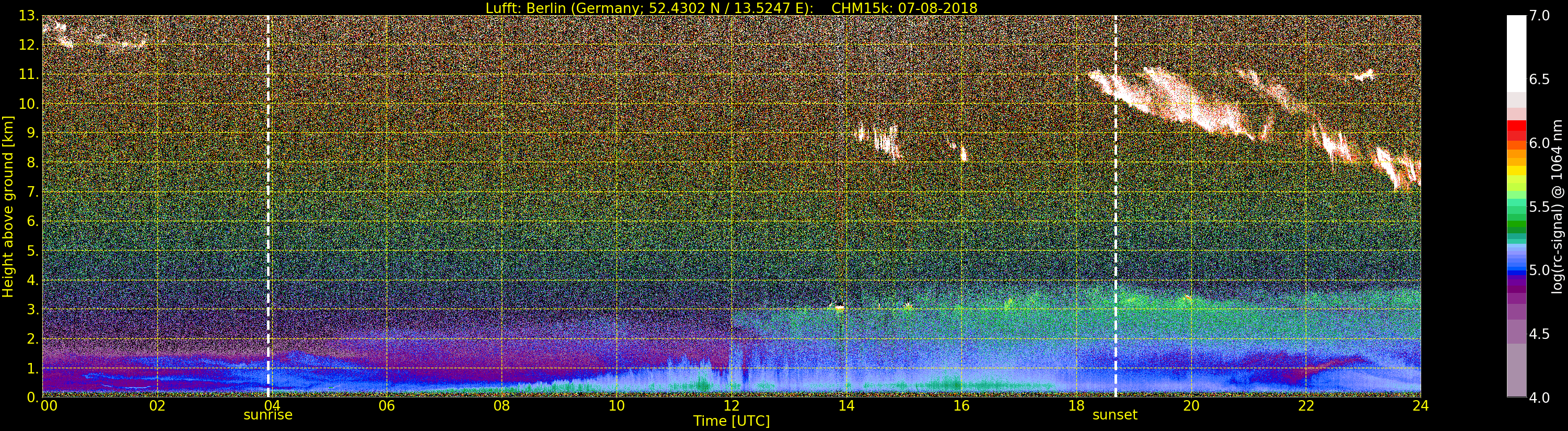The width and height of the screenshot is (1568, 431).
Task: Click the 'Height above ground [km]' axis label
Action: (x=8, y=206)
